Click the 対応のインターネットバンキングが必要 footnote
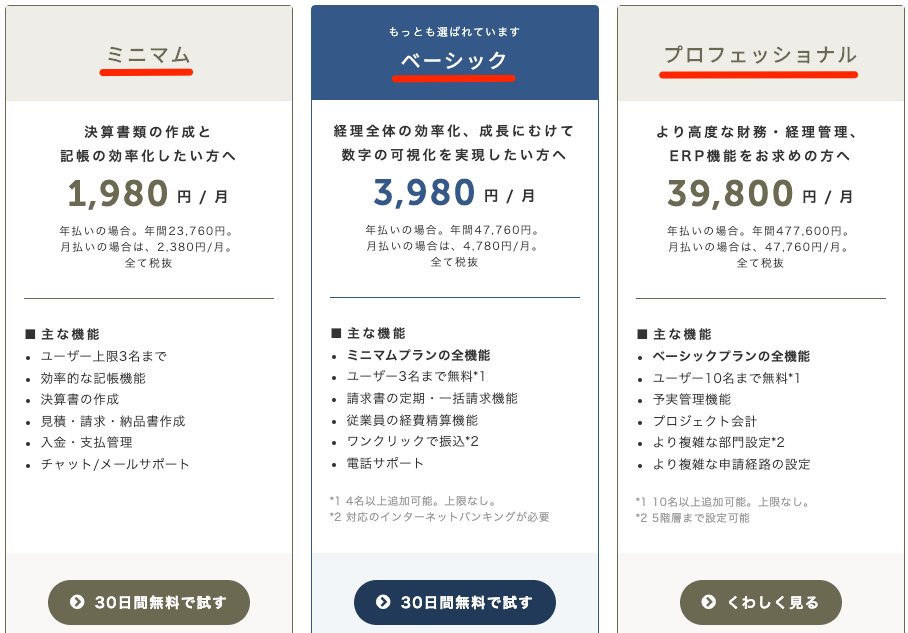The width and height of the screenshot is (908, 633). (448, 517)
